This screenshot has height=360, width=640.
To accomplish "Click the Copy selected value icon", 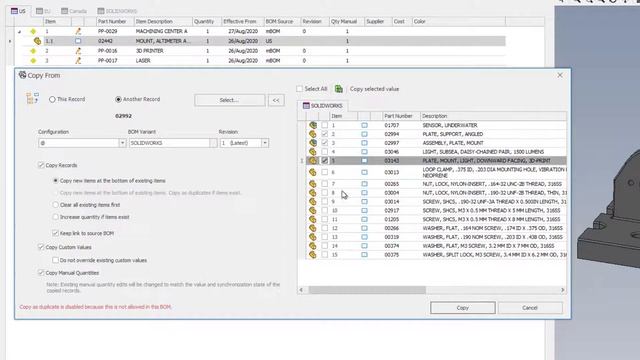I will (339, 89).
